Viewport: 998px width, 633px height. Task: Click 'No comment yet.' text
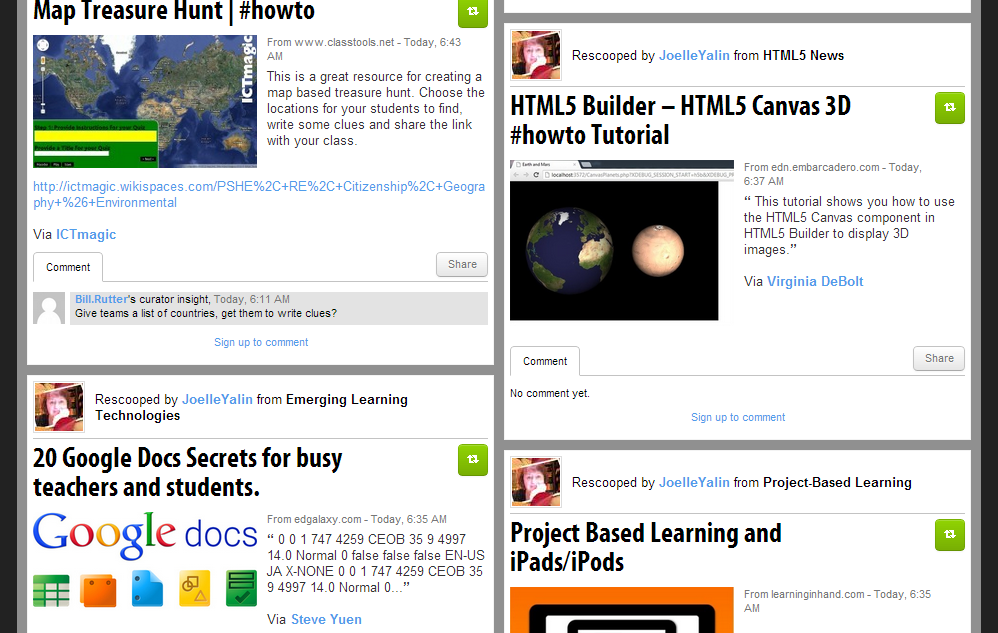[550, 393]
